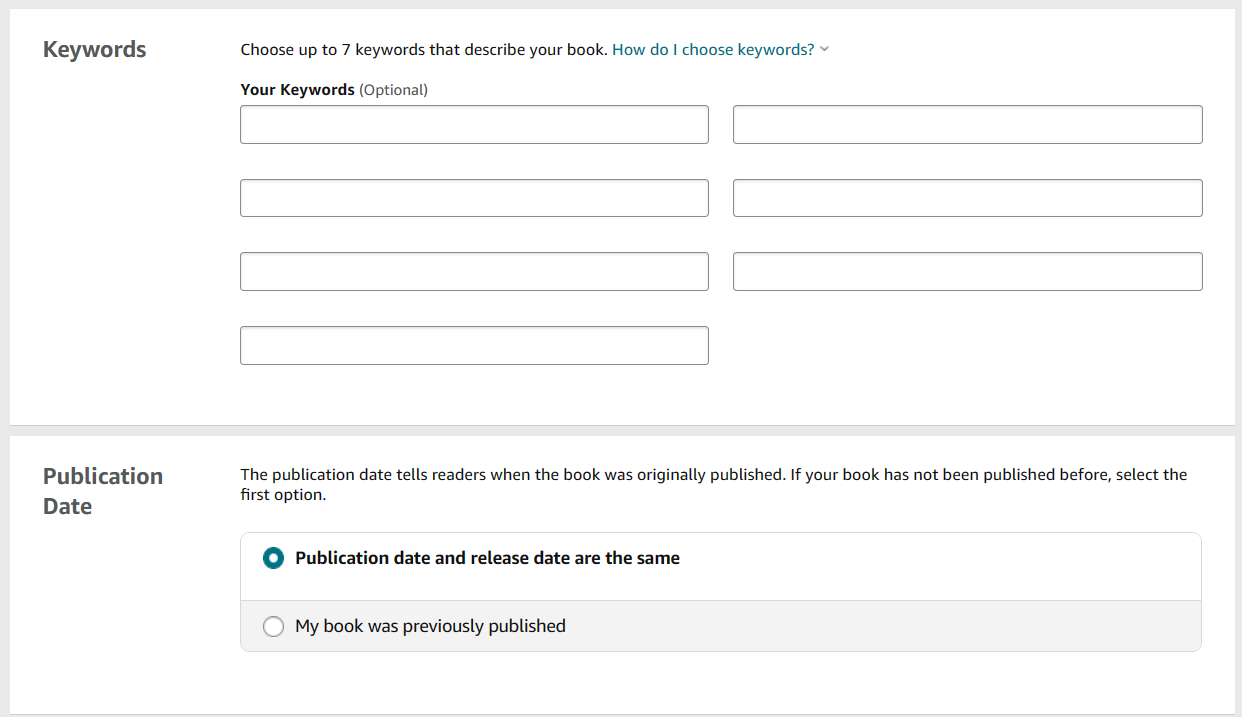Screen dimensions: 1242x717
Task: Focus the seventh keyword field in the bottom row
Action: point(474,345)
